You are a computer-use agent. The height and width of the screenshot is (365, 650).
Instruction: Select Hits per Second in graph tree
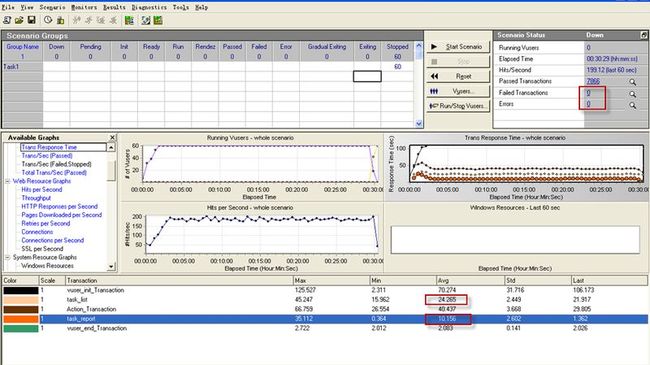[41, 190]
